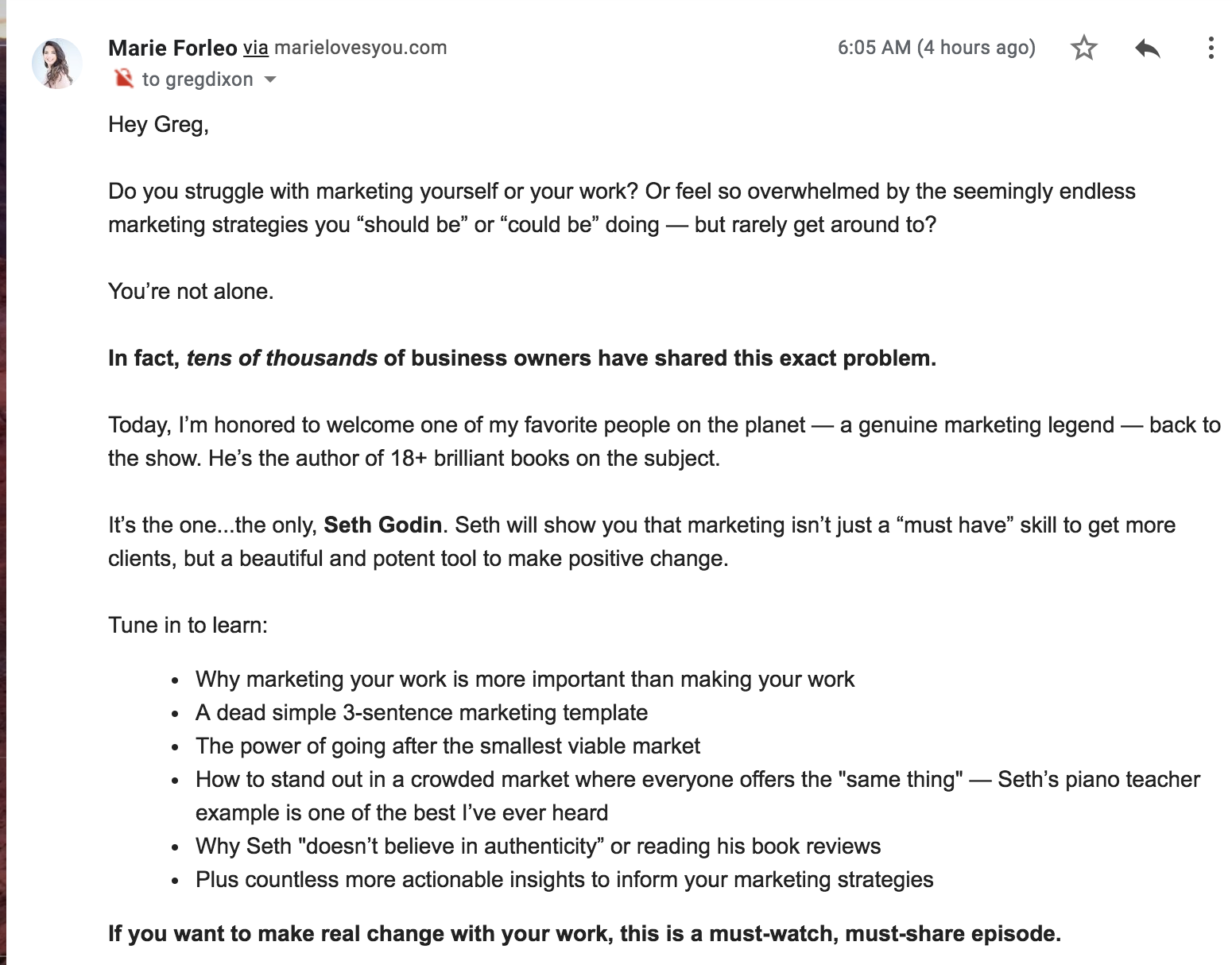Click the marielovesyou.com sender domain
This screenshot has width=1232, height=965.
[360, 48]
